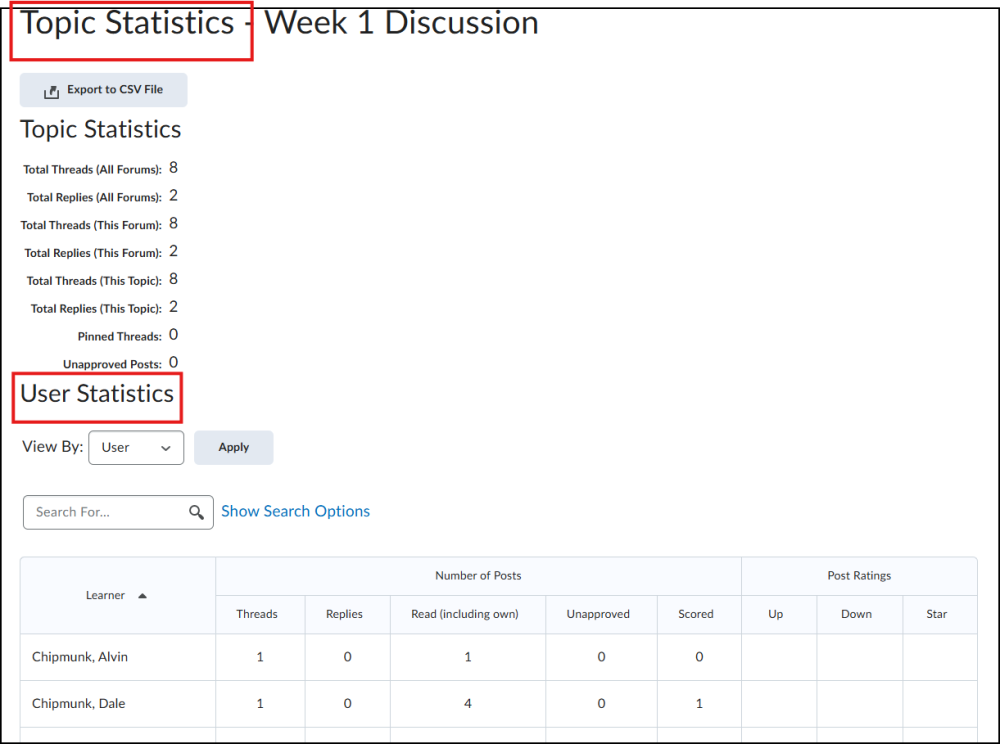Click the Threads column header

(259, 614)
